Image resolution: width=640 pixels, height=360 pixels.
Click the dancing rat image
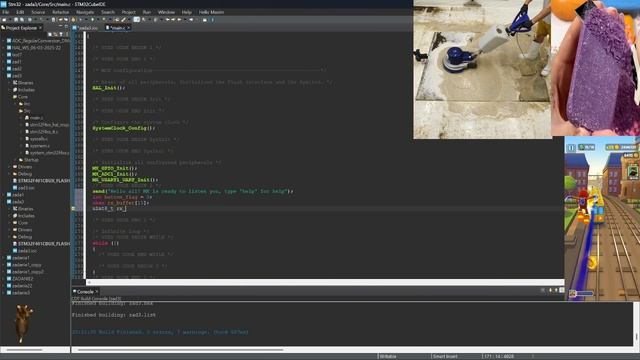pyautogui.click(x=23, y=324)
